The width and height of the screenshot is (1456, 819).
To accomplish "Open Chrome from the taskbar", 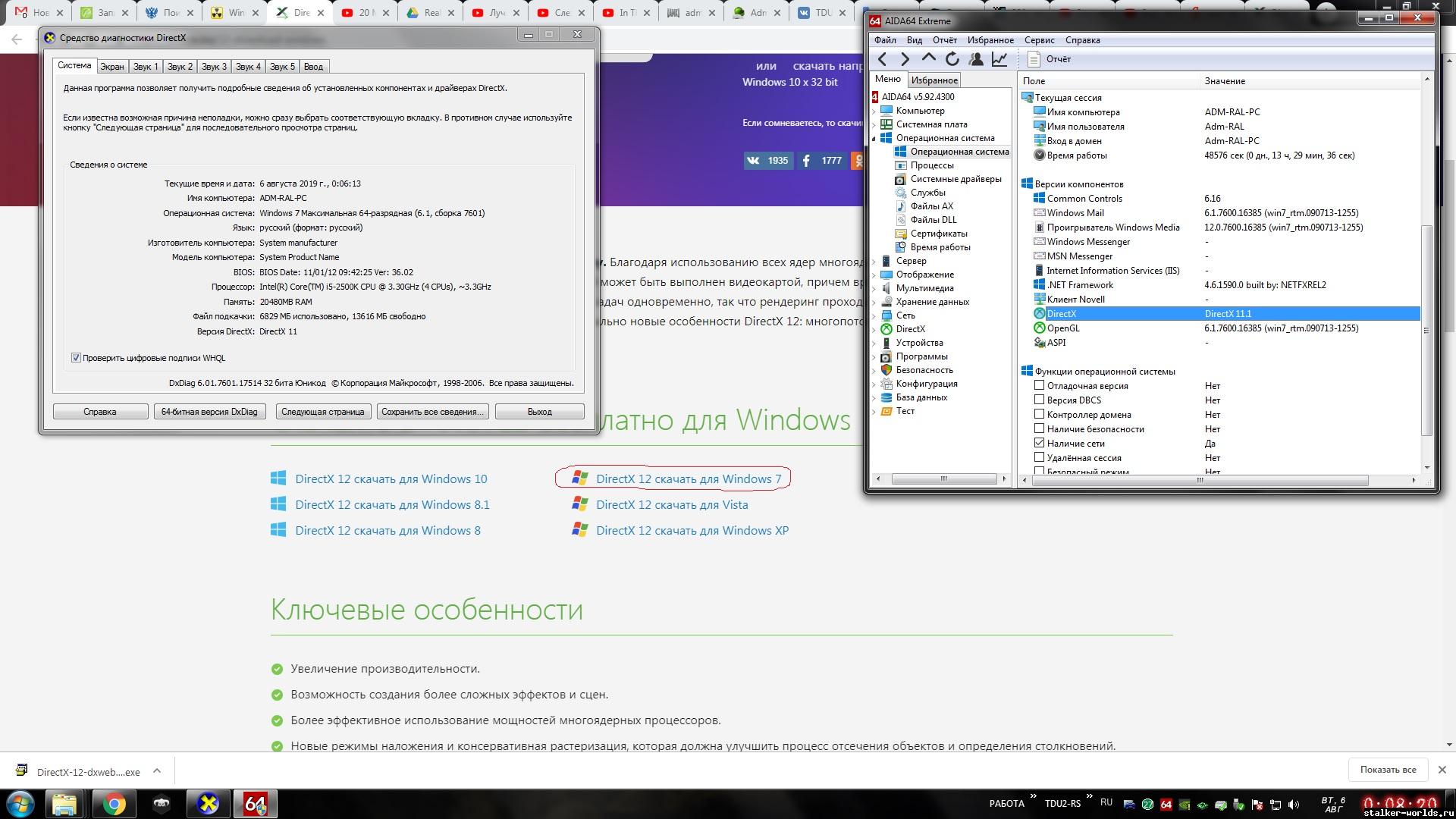I will click(x=115, y=804).
